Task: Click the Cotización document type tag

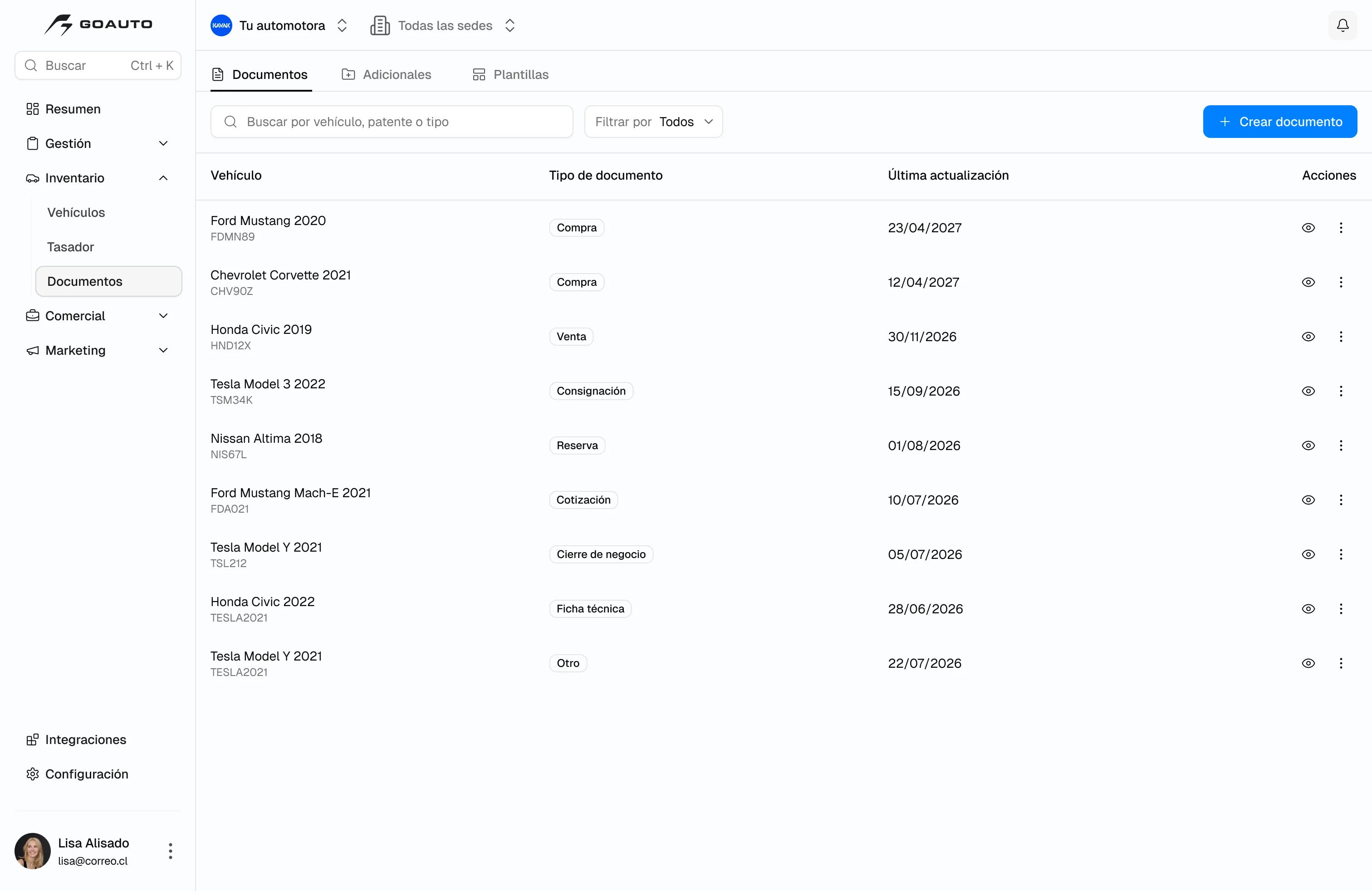Action: coord(583,500)
